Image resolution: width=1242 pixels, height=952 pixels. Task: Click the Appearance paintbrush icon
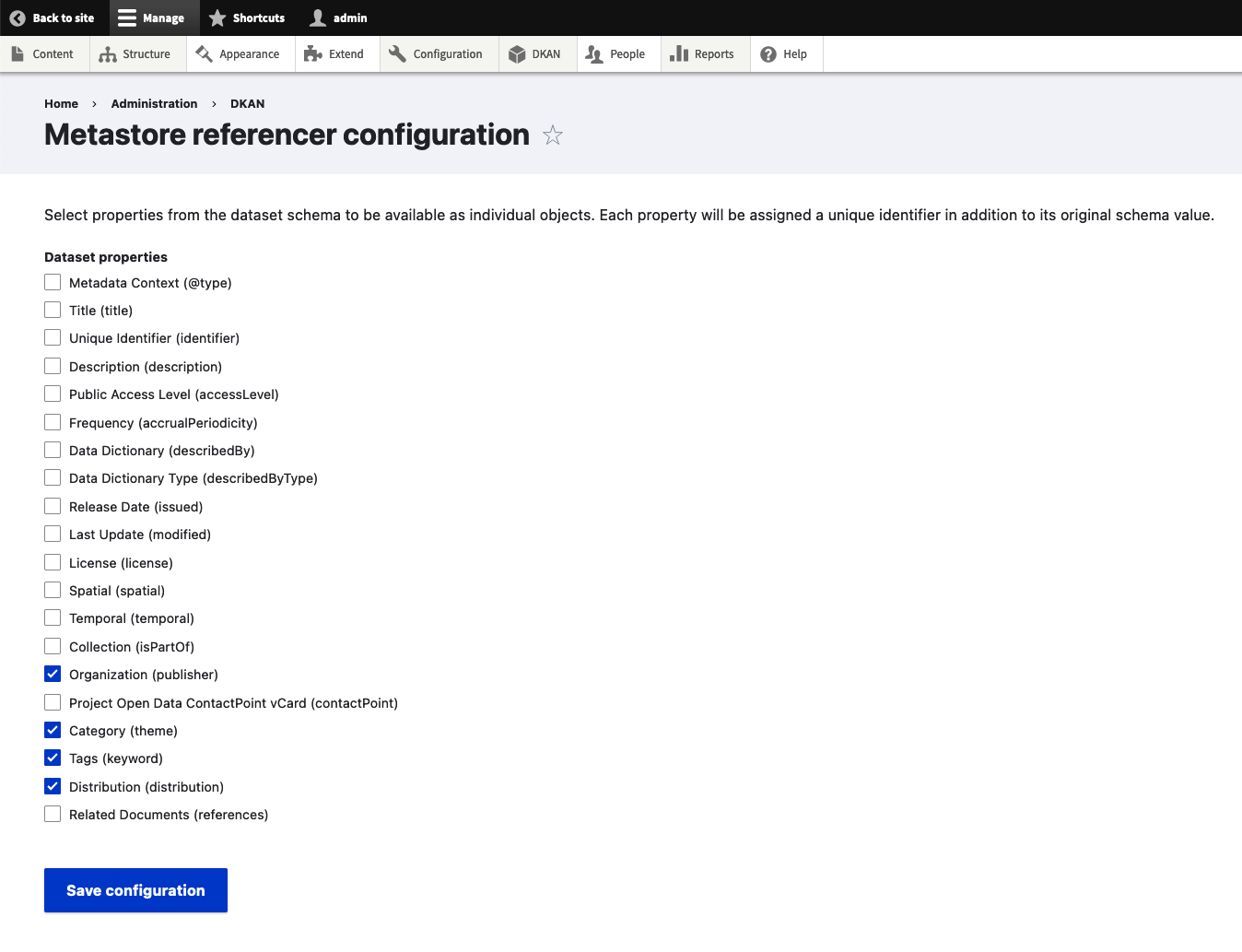(204, 53)
